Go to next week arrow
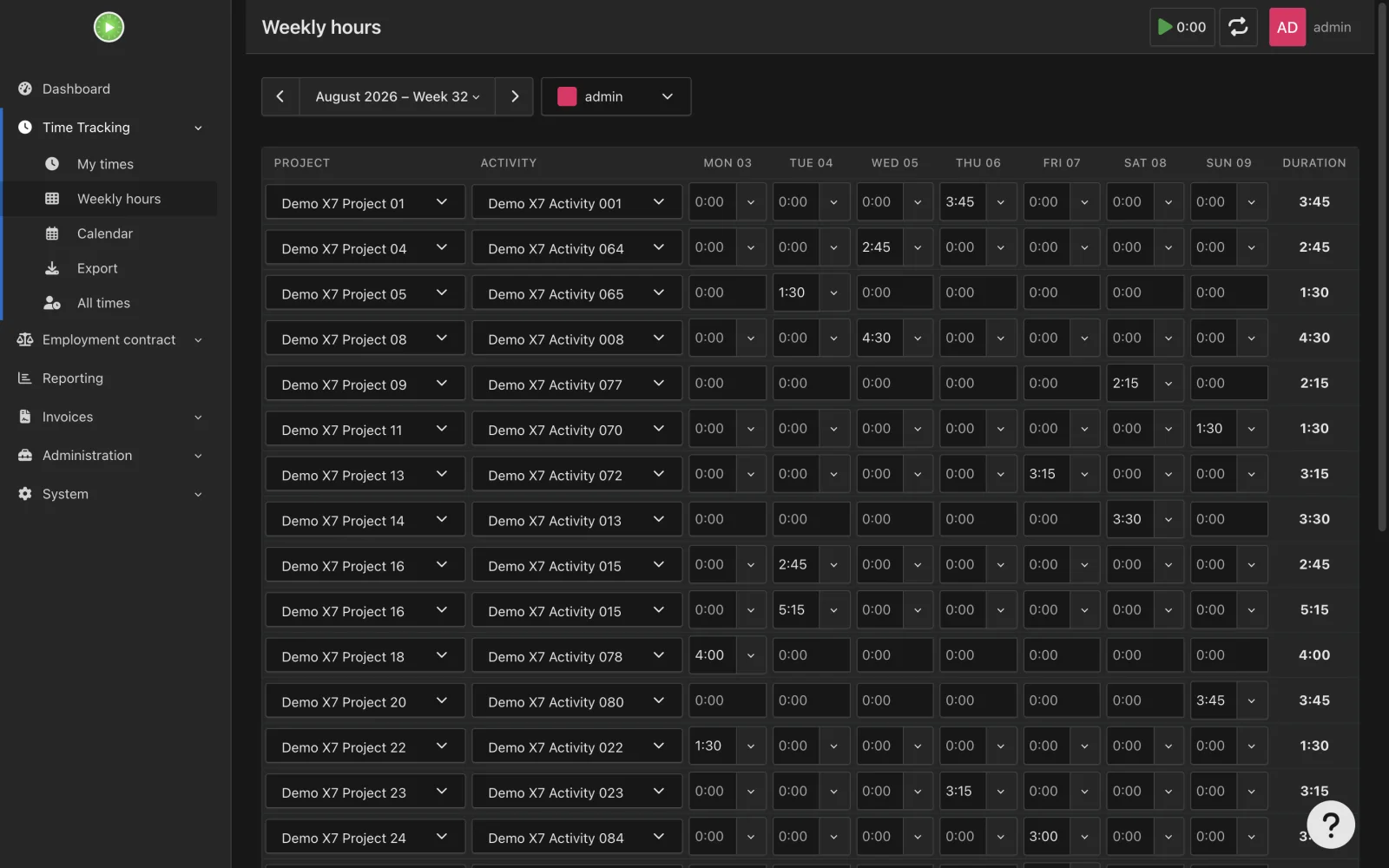 click(515, 96)
